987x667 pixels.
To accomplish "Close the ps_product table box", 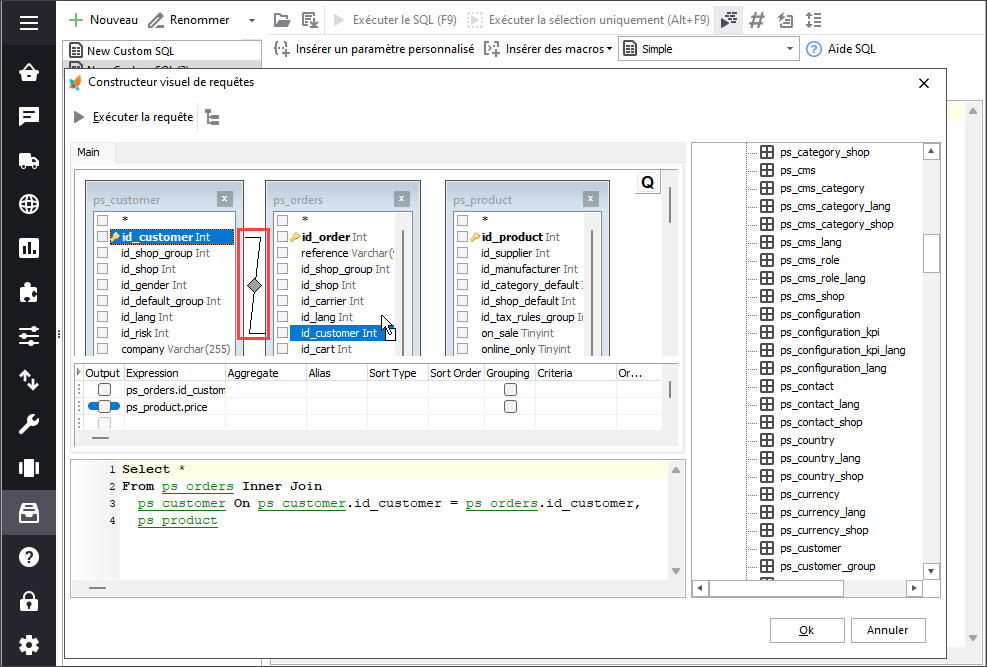I will (x=590, y=199).
